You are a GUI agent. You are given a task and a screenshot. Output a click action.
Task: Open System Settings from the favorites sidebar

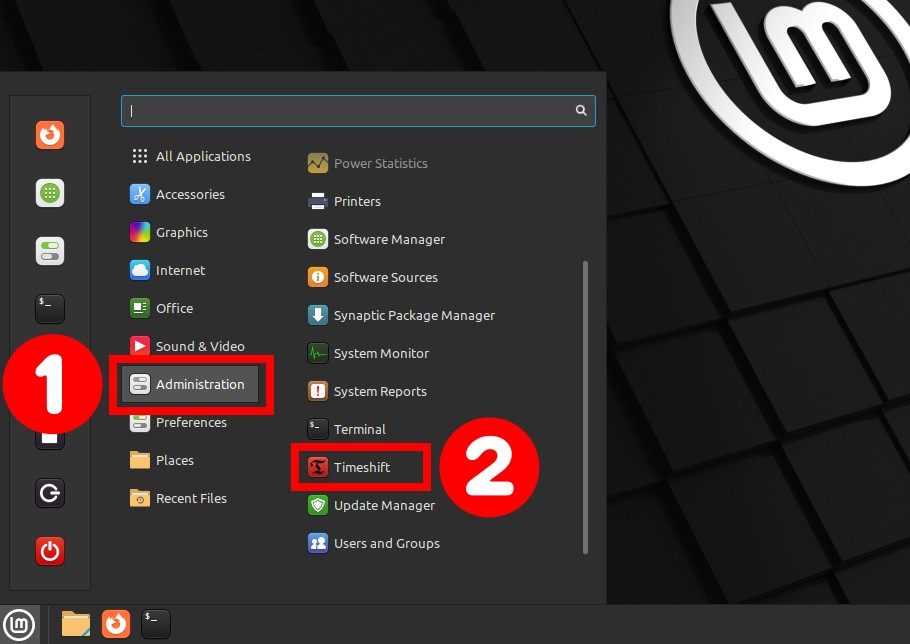point(50,251)
